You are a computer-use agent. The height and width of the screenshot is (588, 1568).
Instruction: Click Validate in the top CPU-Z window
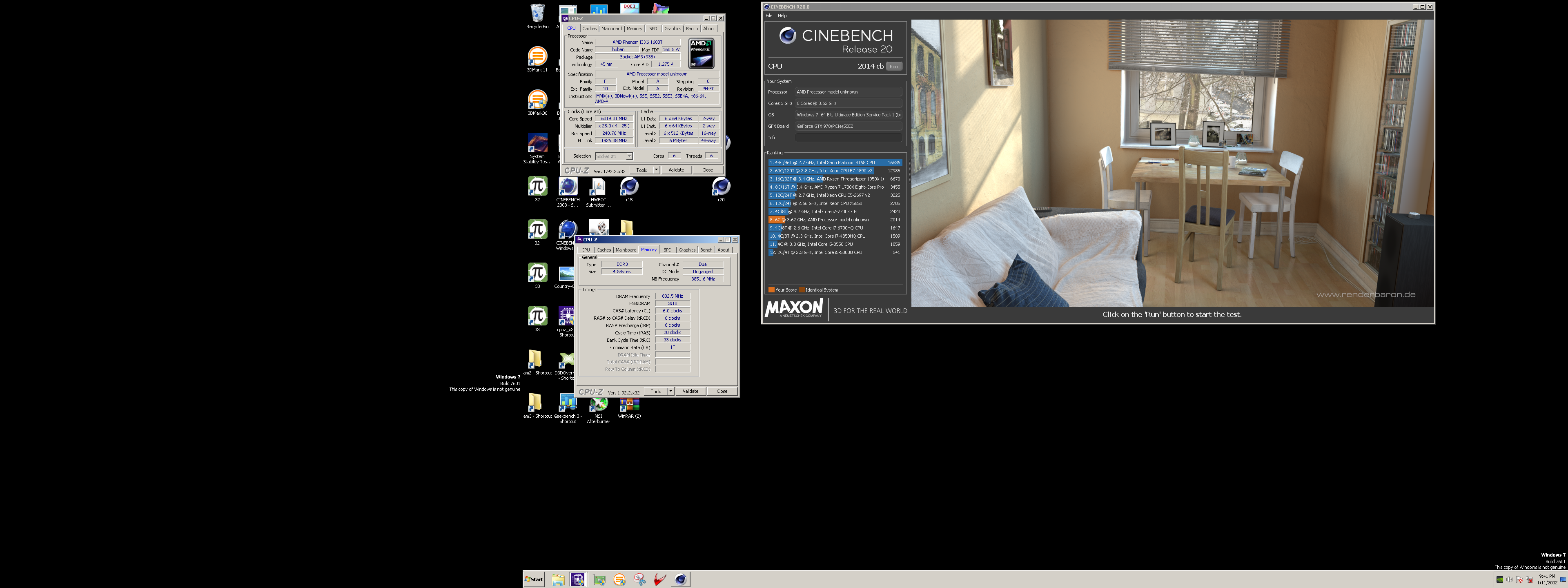pyautogui.click(x=676, y=170)
